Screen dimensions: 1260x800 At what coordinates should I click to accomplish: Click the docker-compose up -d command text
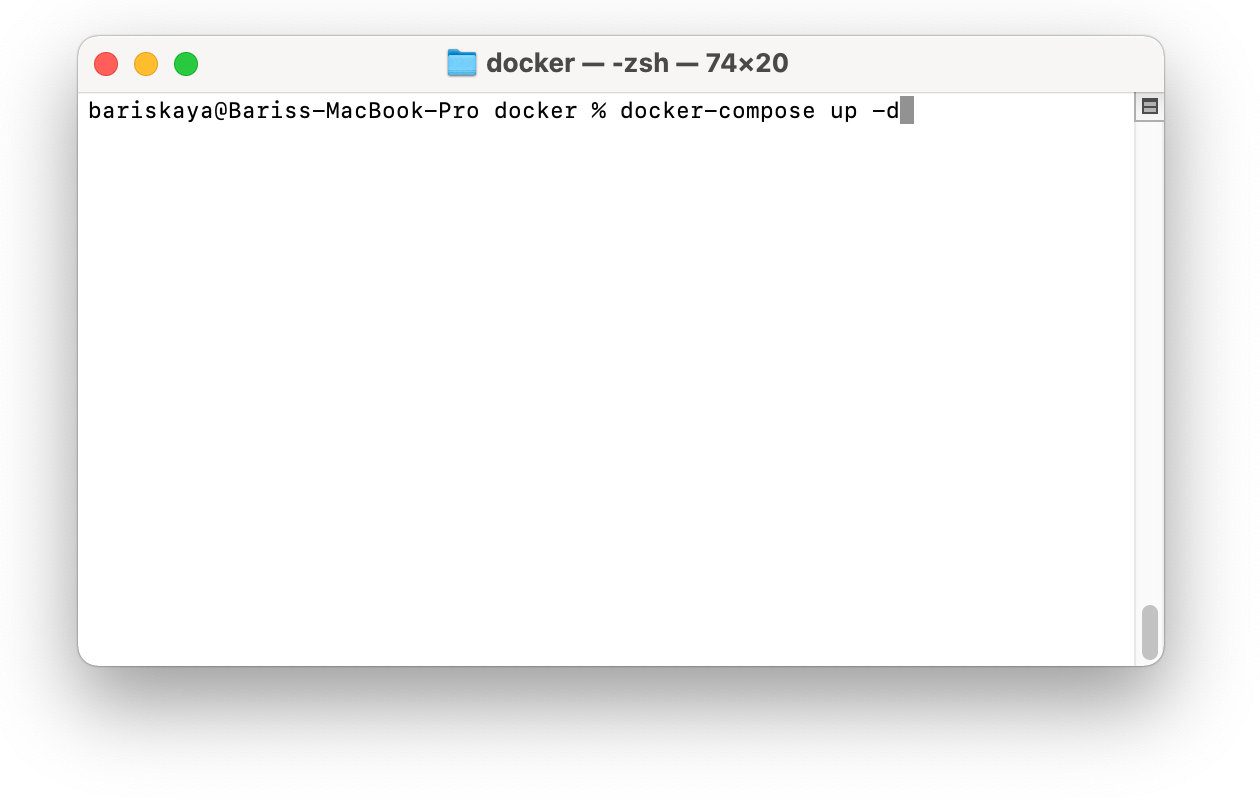pos(758,111)
